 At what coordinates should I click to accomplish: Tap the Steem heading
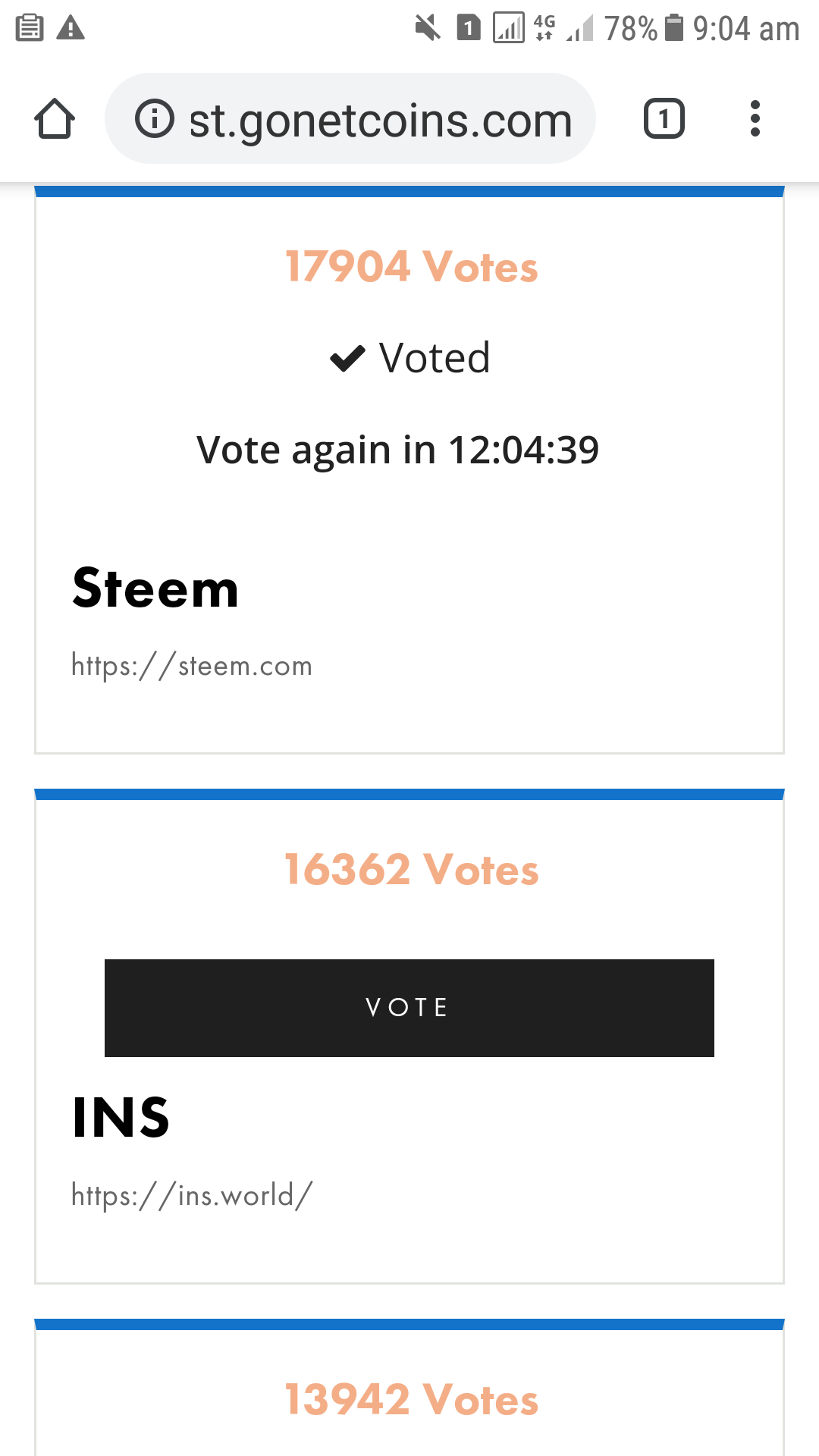[x=155, y=588]
